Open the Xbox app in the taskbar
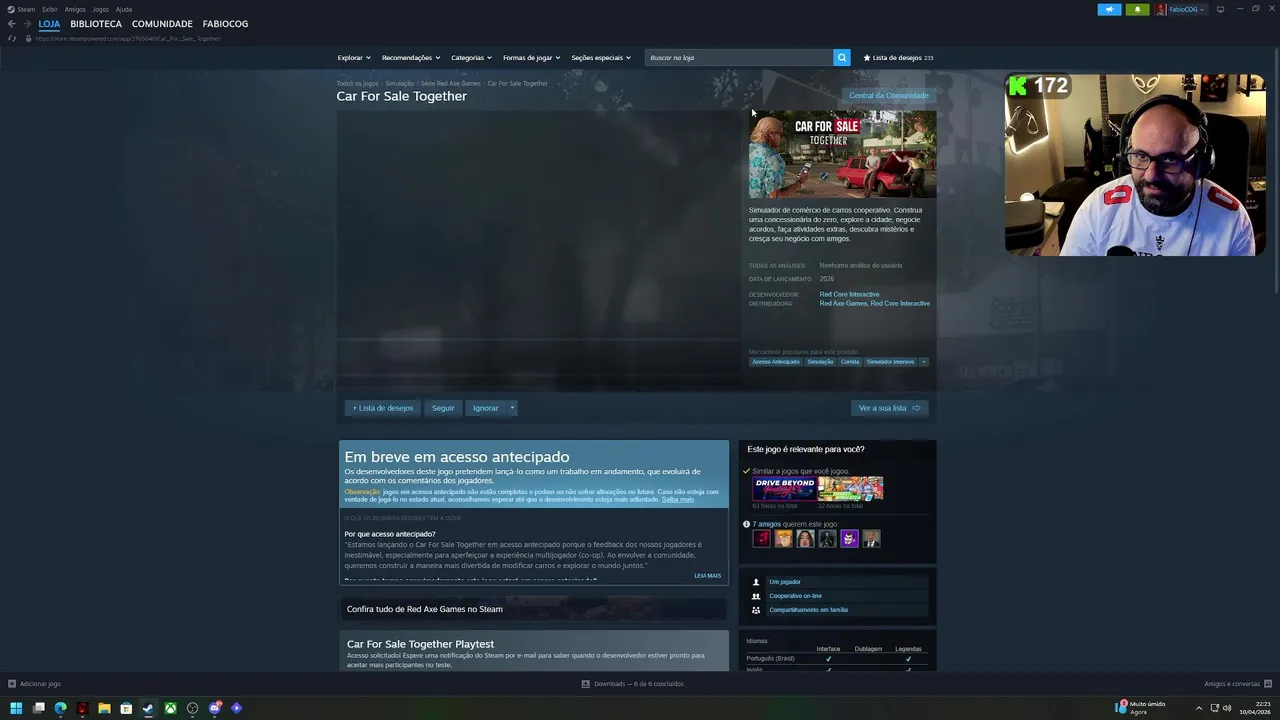The width and height of the screenshot is (1280, 720). click(x=170, y=708)
